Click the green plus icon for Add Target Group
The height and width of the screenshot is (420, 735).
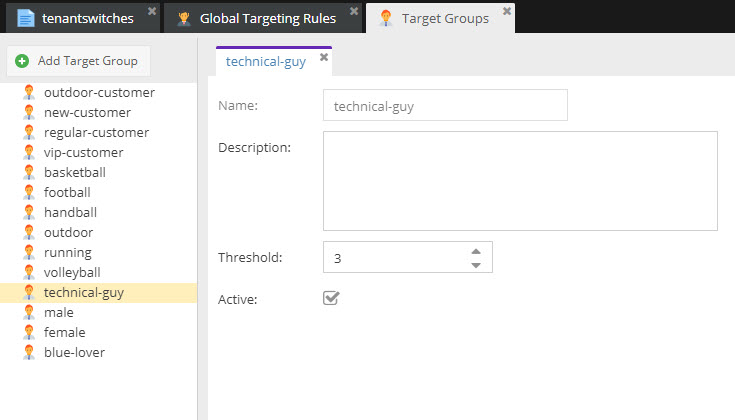pyautogui.click(x=22, y=61)
